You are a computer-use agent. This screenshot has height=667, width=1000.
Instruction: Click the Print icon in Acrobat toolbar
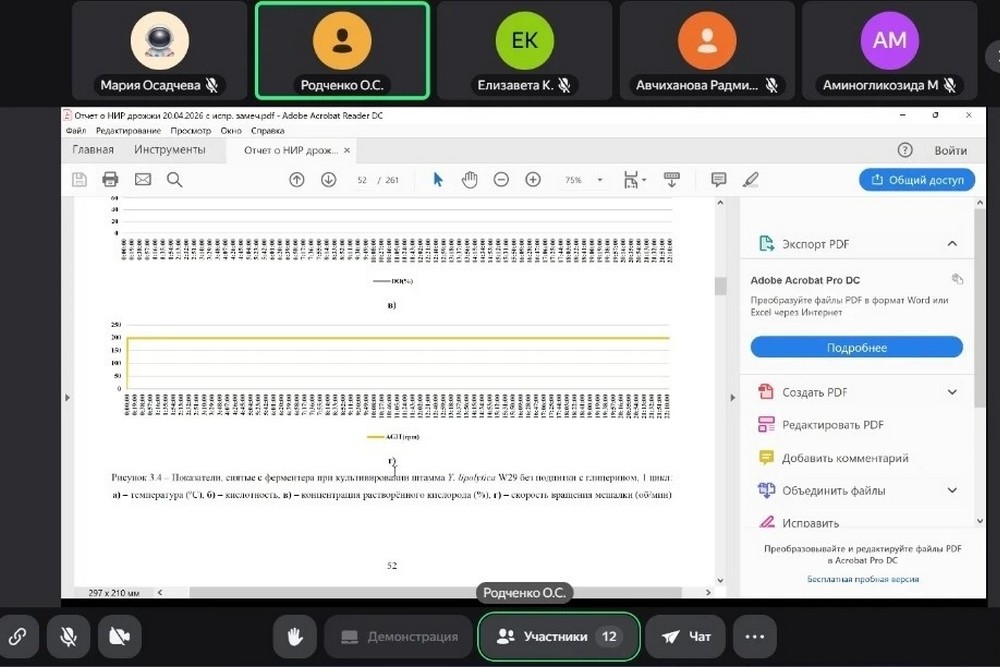pyautogui.click(x=110, y=180)
